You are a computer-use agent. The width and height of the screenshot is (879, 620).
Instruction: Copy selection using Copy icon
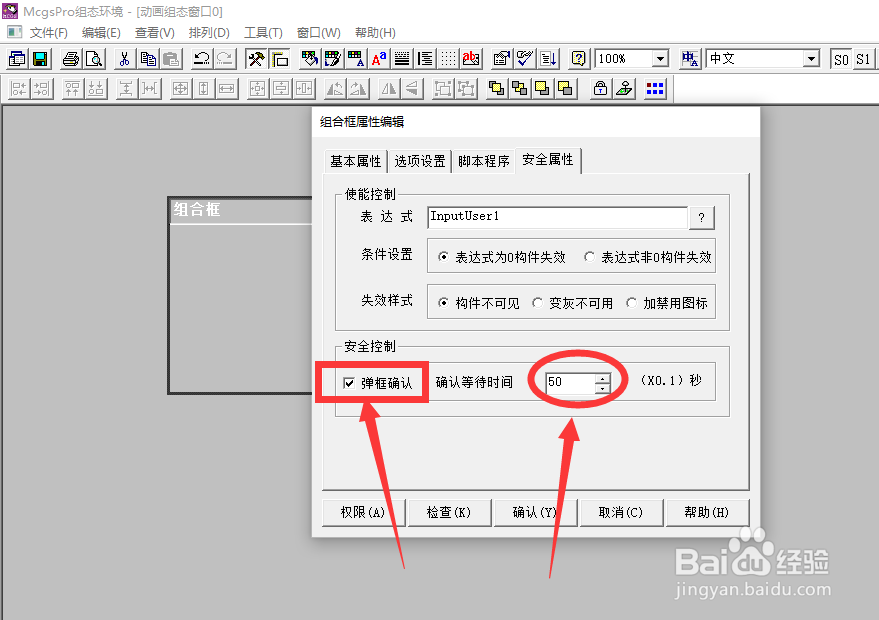[148, 59]
